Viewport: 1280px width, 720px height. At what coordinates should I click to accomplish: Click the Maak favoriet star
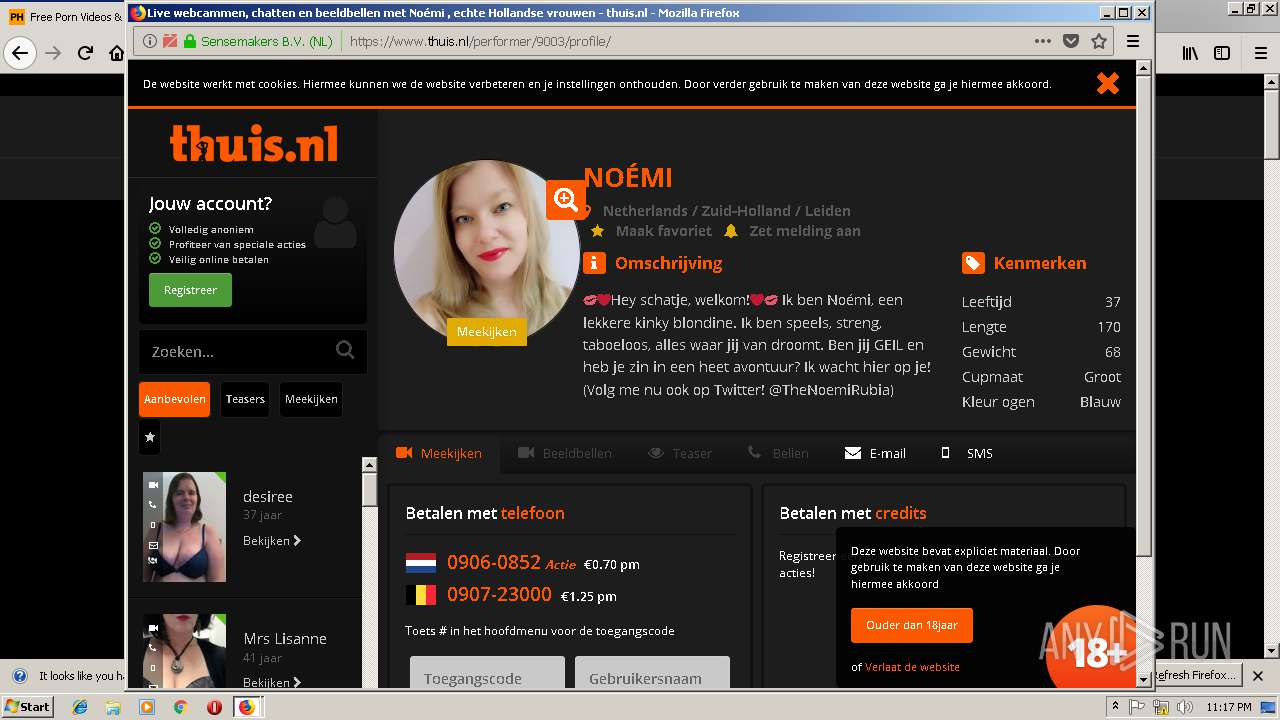(597, 231)
